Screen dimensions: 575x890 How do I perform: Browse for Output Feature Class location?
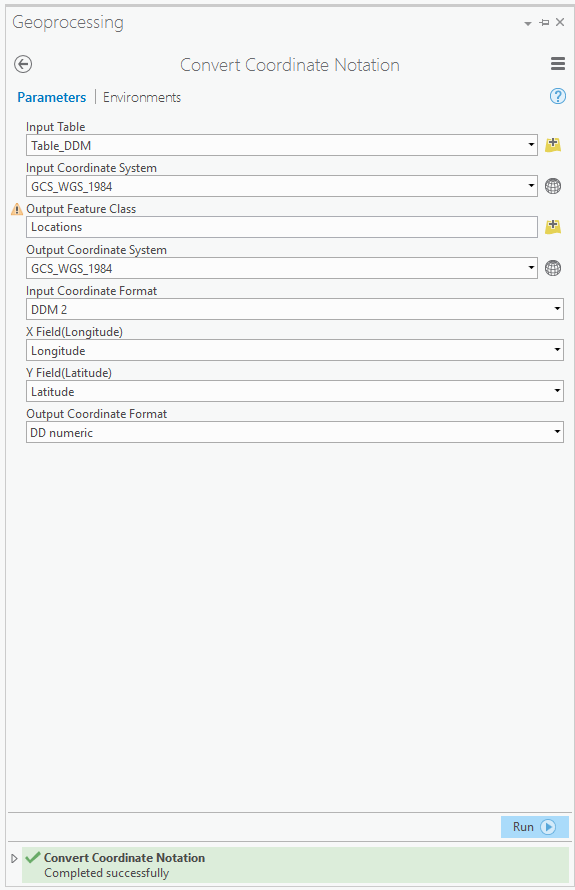tap(553, 227)
